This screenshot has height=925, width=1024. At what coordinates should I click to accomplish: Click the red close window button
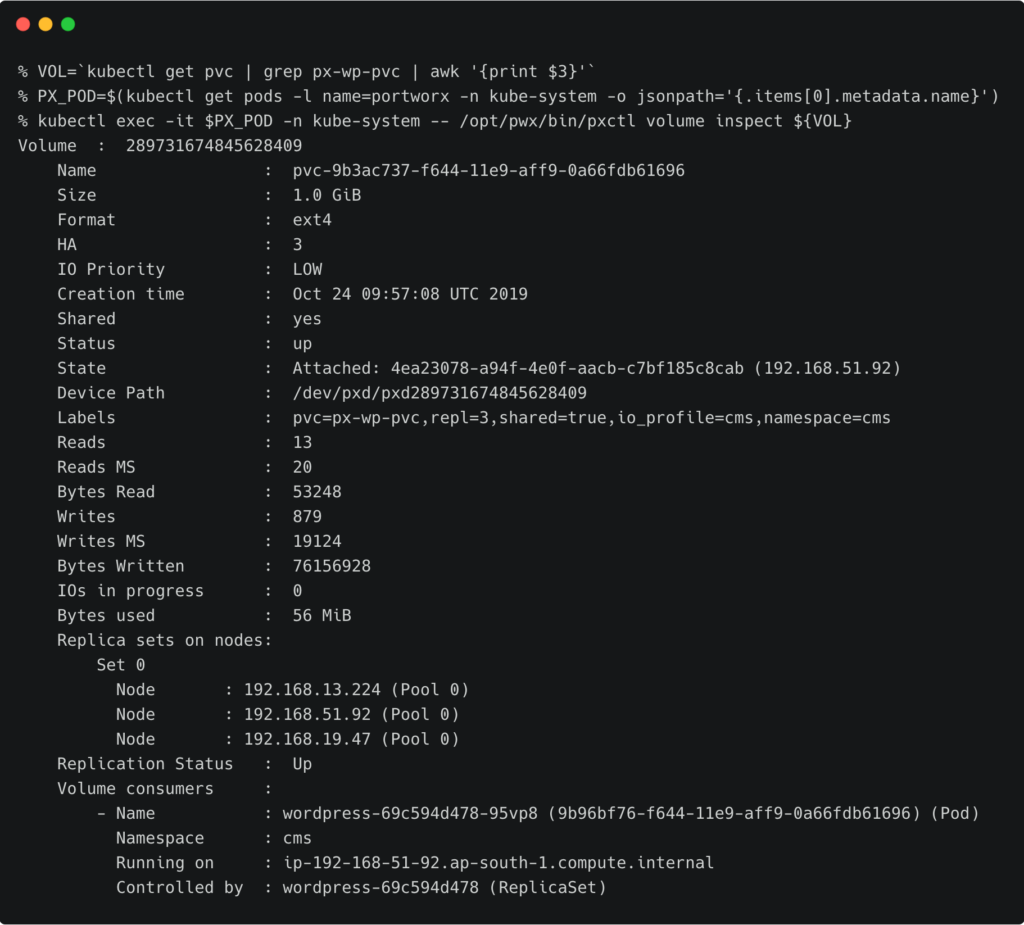(x=23, y=24)
